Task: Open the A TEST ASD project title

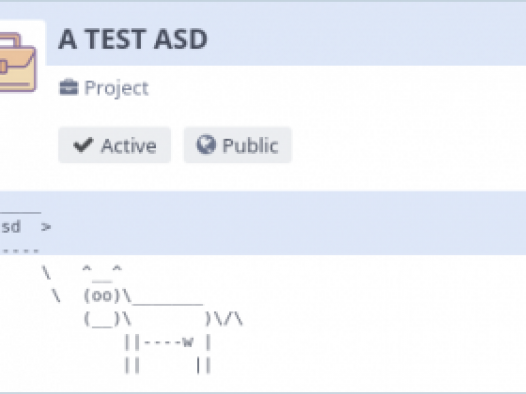Action: [133, 40]
